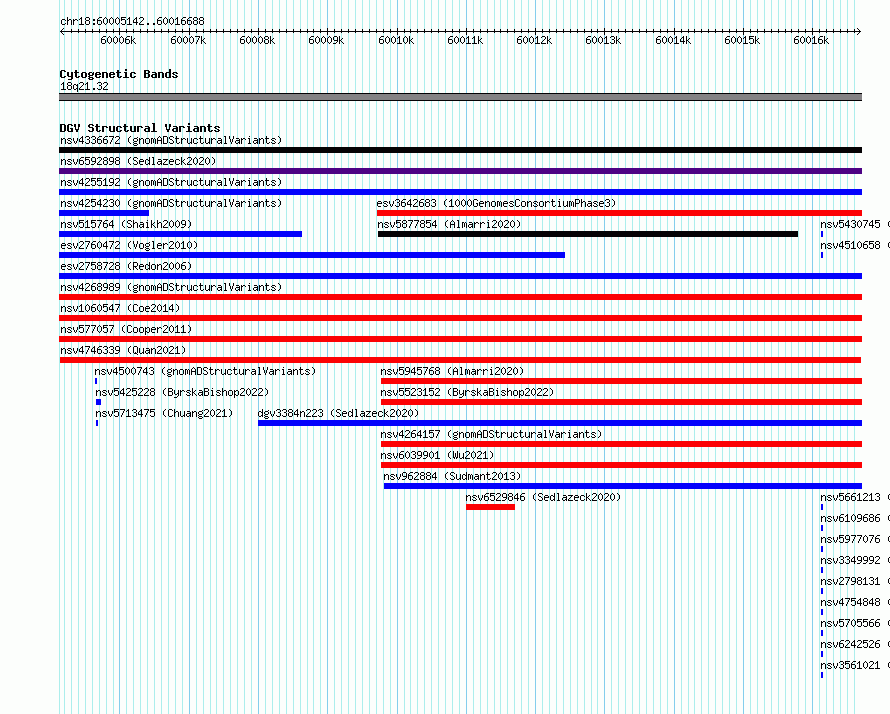The width and height of the screenshot is (890, 714).
Task: Open nsv5425228 (ByrskaBishop2022) label
Action: pyautogui.click(x=182, y=392)
